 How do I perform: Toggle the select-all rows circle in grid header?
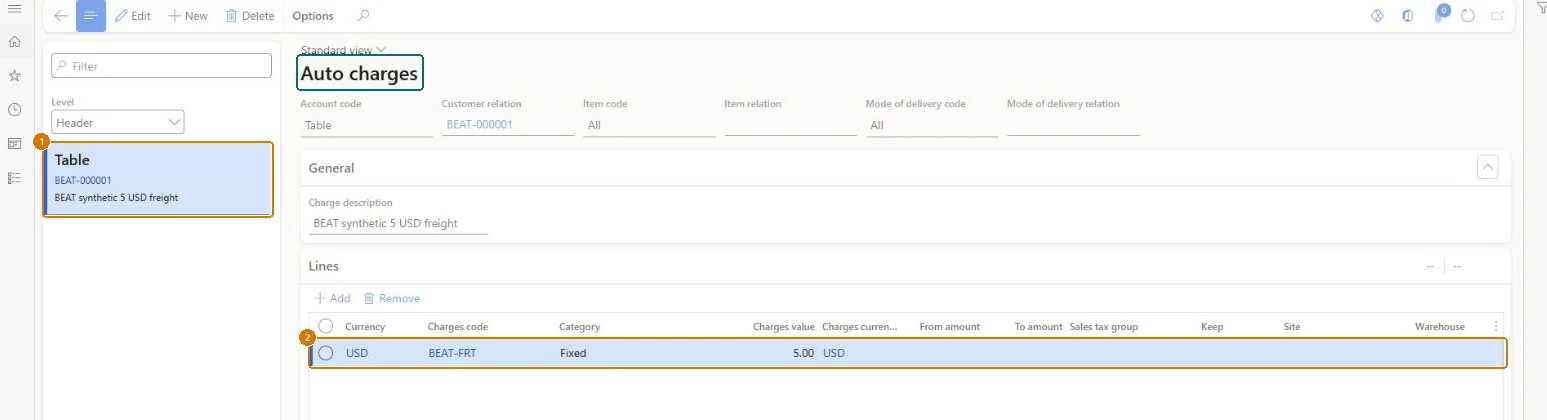(x=325, y=327)
